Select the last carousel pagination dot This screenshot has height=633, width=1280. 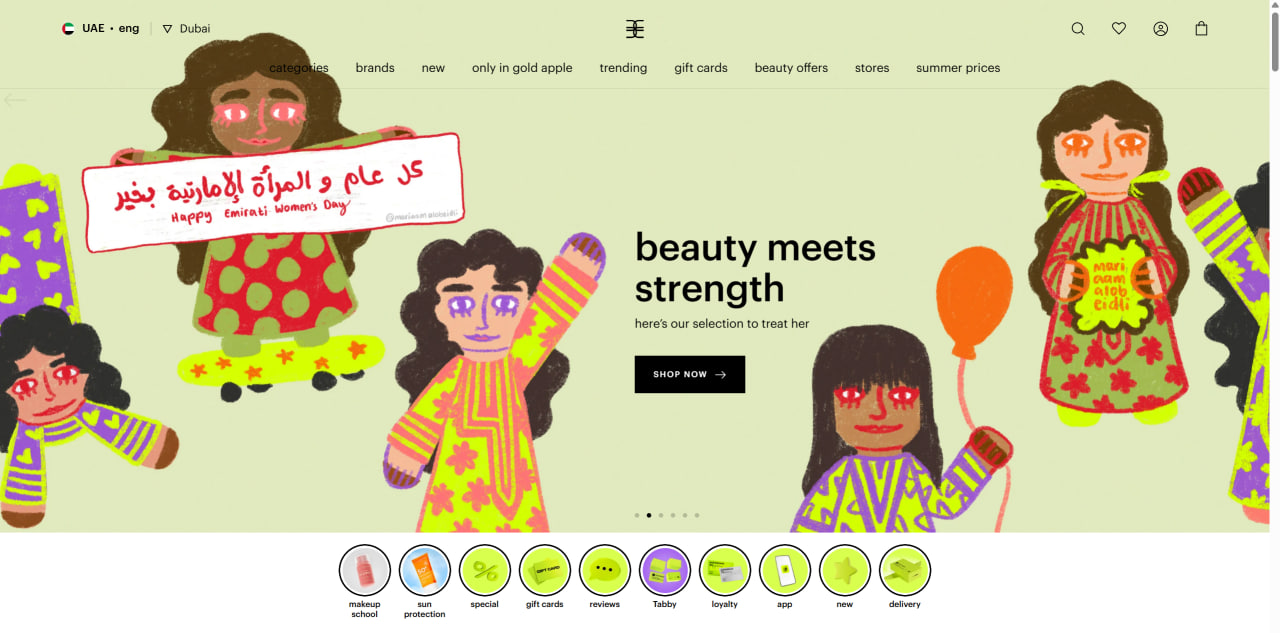coord(697,515)
